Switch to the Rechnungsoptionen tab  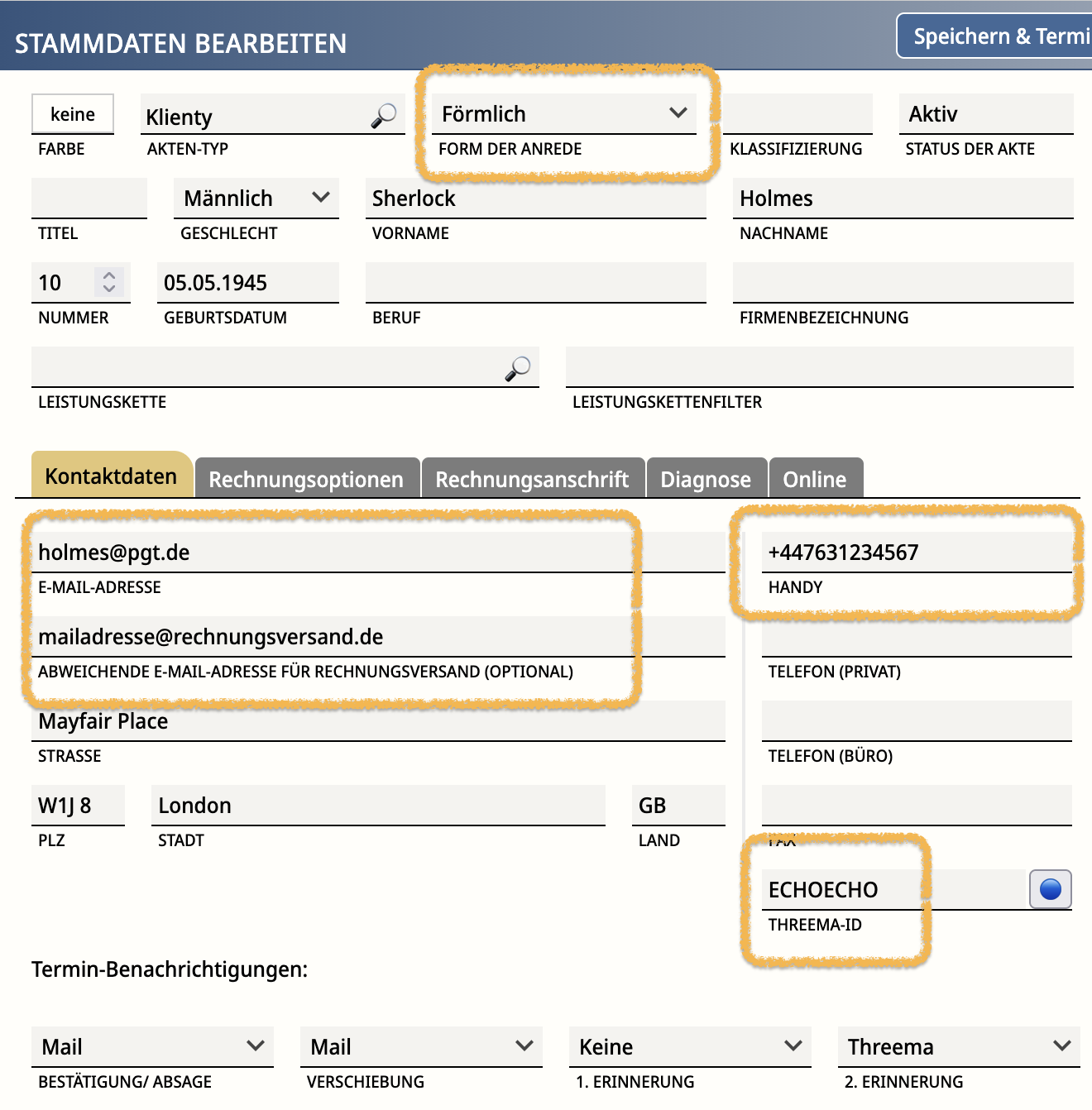tap(306, 479)
